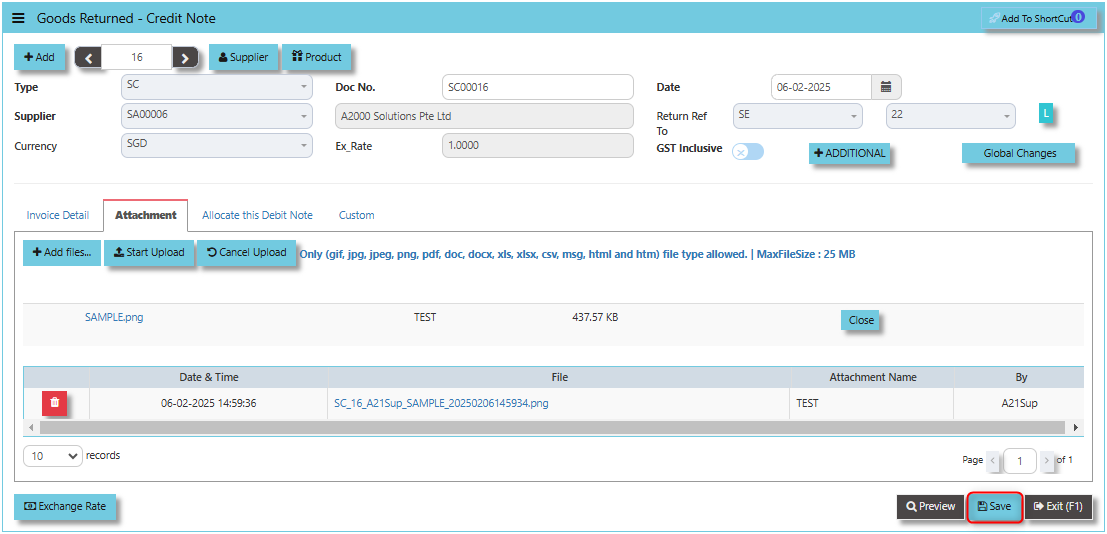The height and width of the screenshot is (534, 1107).
Task: Switch to the Invoice Detail tab
Action: (58, 215)
